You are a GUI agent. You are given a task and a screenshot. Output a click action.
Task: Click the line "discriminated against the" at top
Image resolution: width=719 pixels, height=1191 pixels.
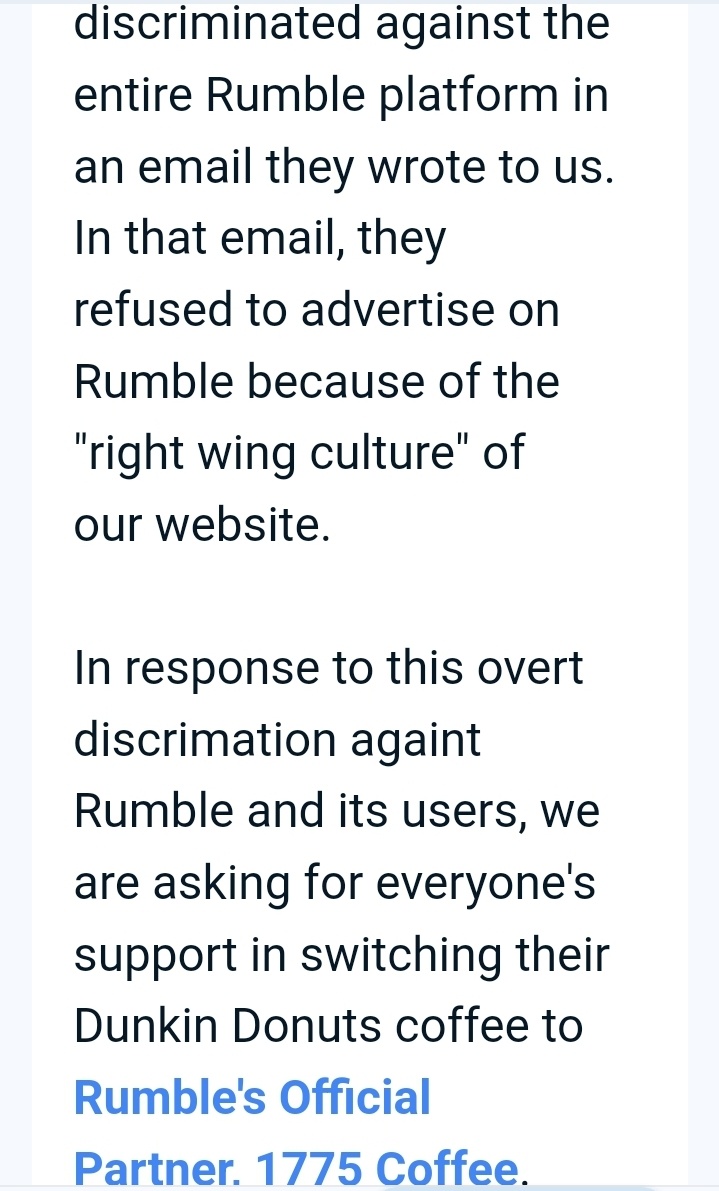point(341,24)
